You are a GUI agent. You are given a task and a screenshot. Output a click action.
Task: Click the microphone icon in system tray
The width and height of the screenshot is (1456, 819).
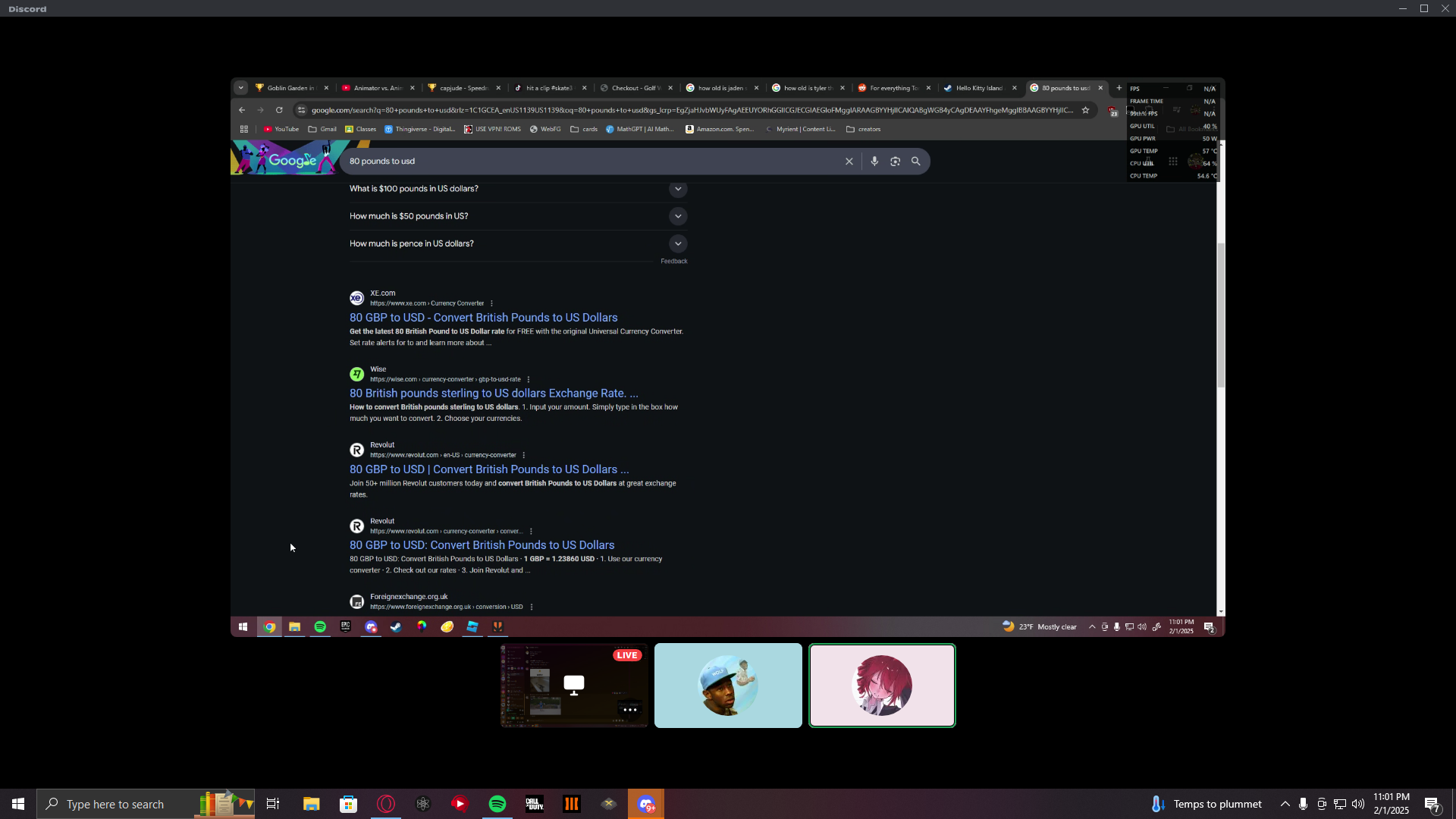pyautogui.click(x=1303, y=804)
